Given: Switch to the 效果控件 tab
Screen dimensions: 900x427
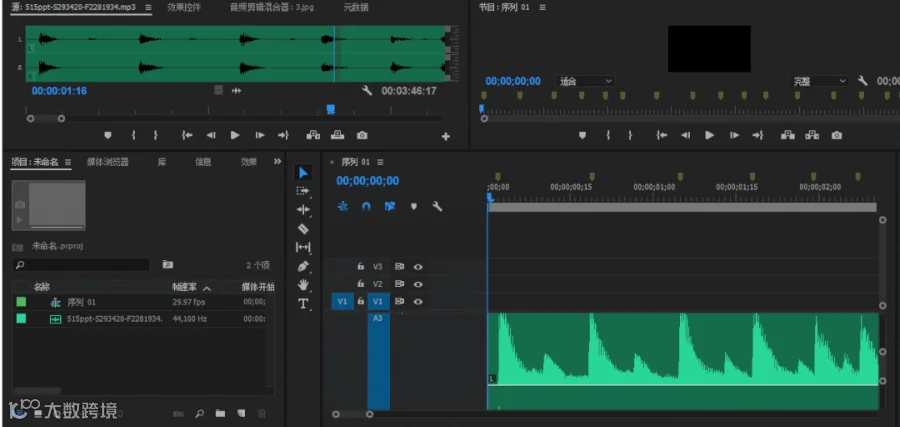Looking at the screenshot, I should (184, 7).
